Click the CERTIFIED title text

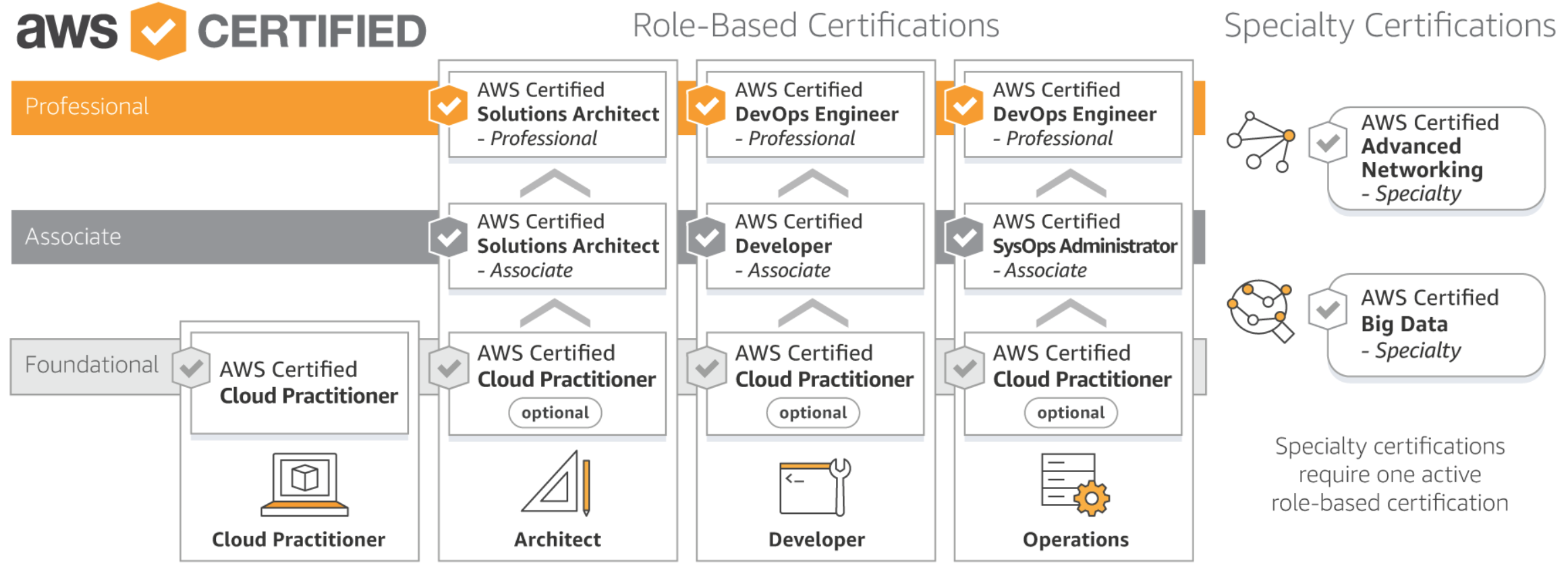click(312, 32)
